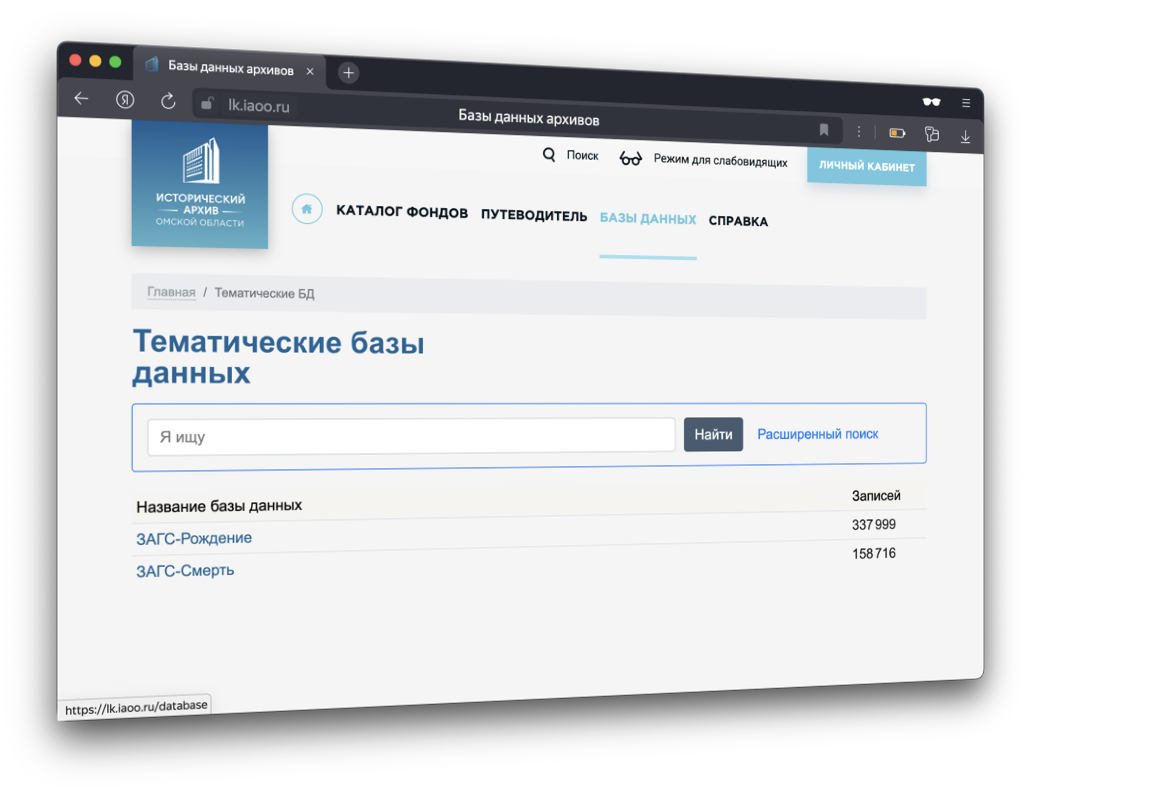Open Личный кабинет button
Image resolution: width=1172 pixels, height=798 pixels.
point(866,166)
